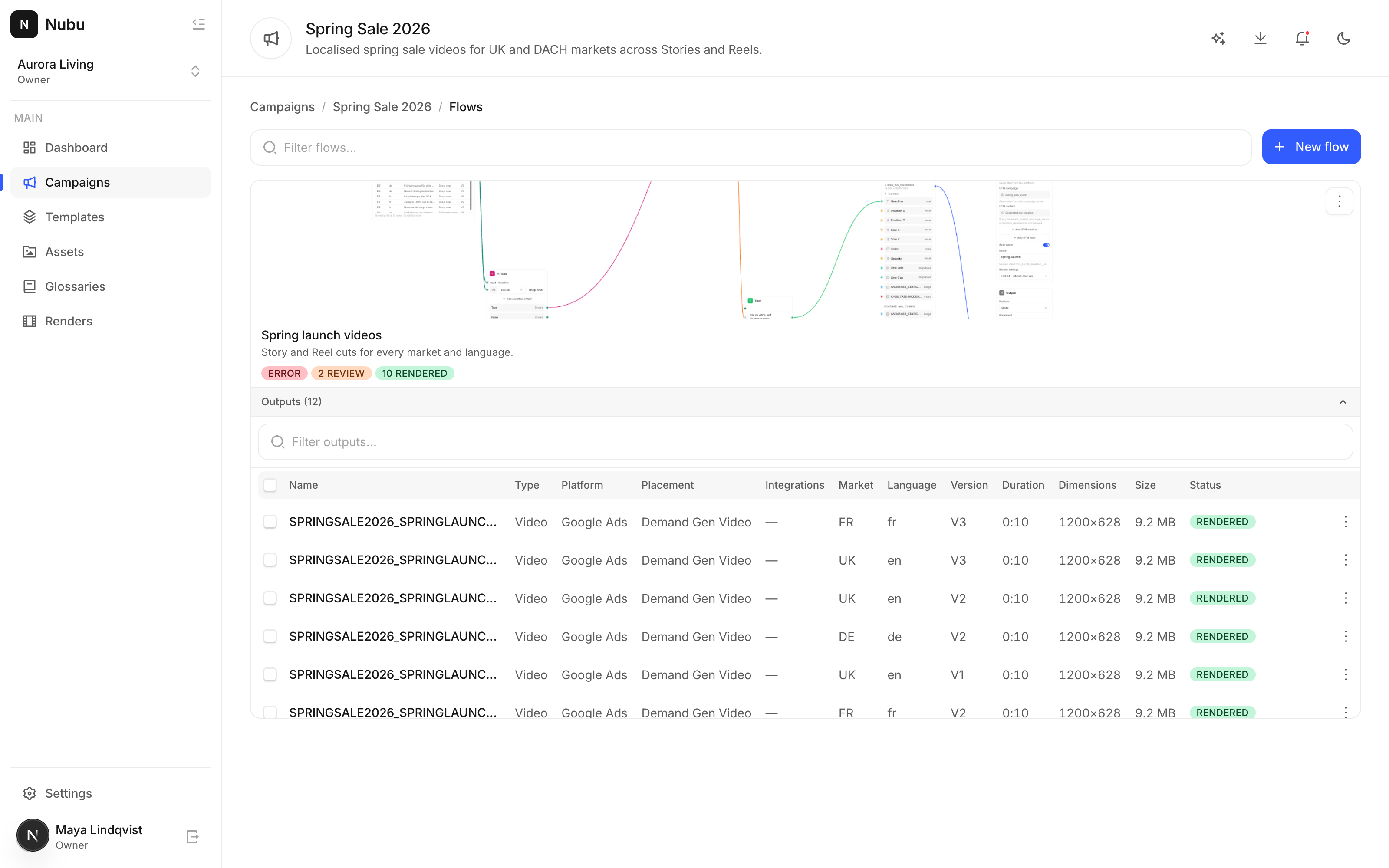Sort by Placement column header
Image resolution: width=1389 pixels, height=868 pixels.
tap(668, 485)
